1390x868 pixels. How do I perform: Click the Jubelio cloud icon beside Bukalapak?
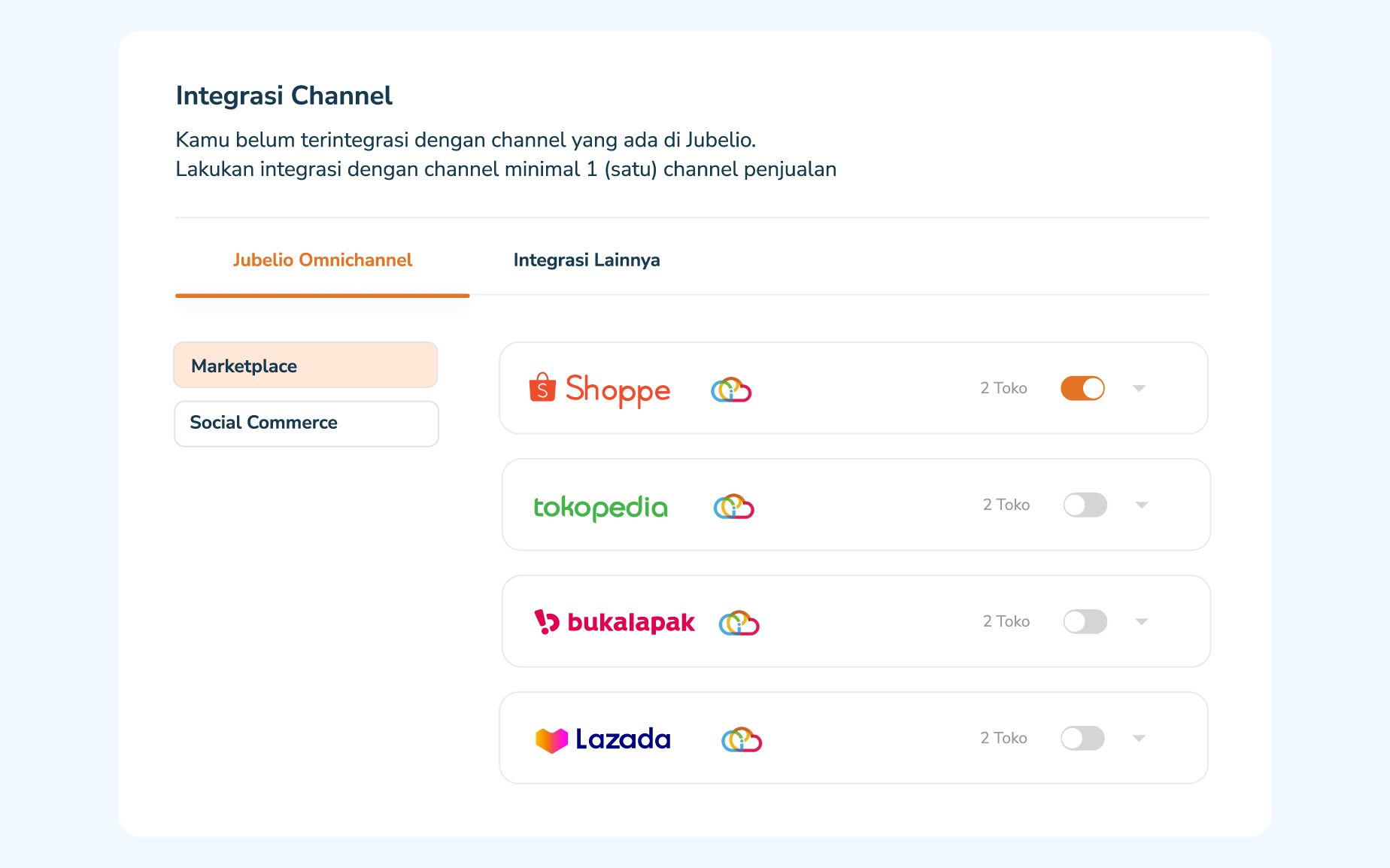[739, 623]
